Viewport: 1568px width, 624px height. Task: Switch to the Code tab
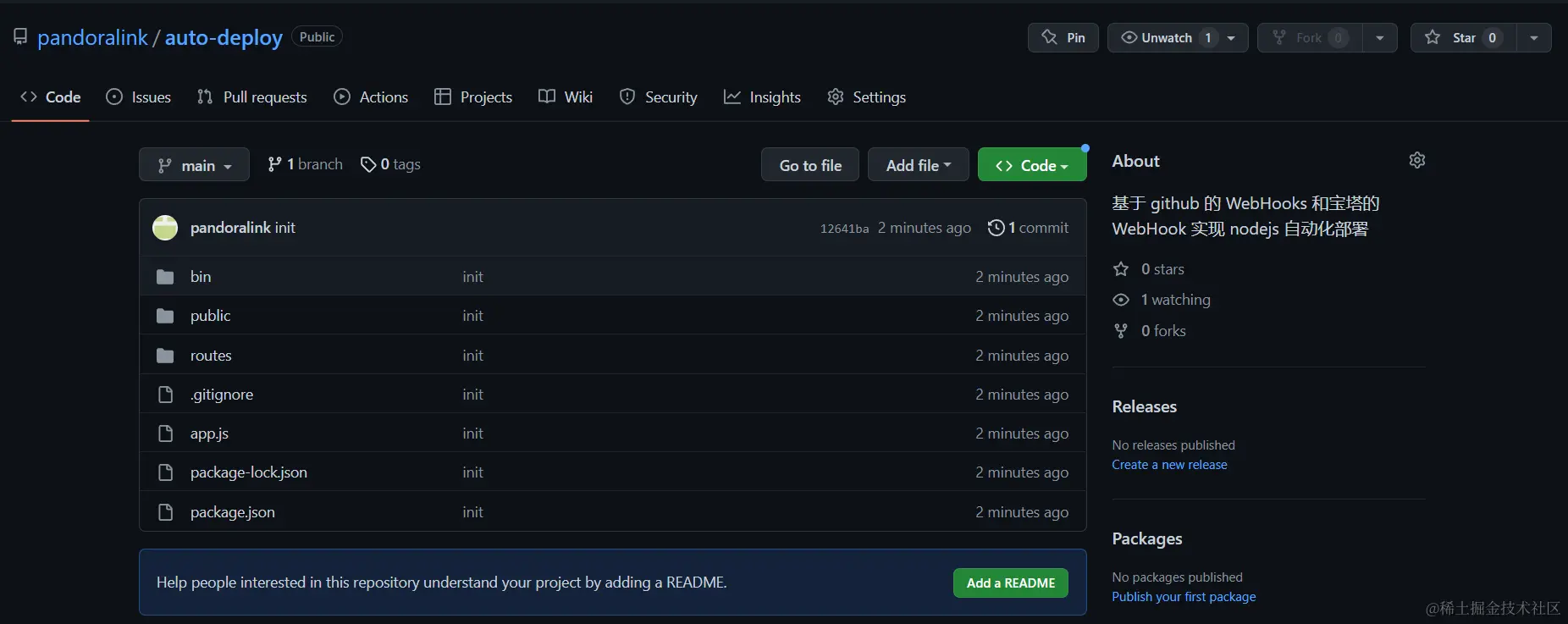click(x=51, y=97)
